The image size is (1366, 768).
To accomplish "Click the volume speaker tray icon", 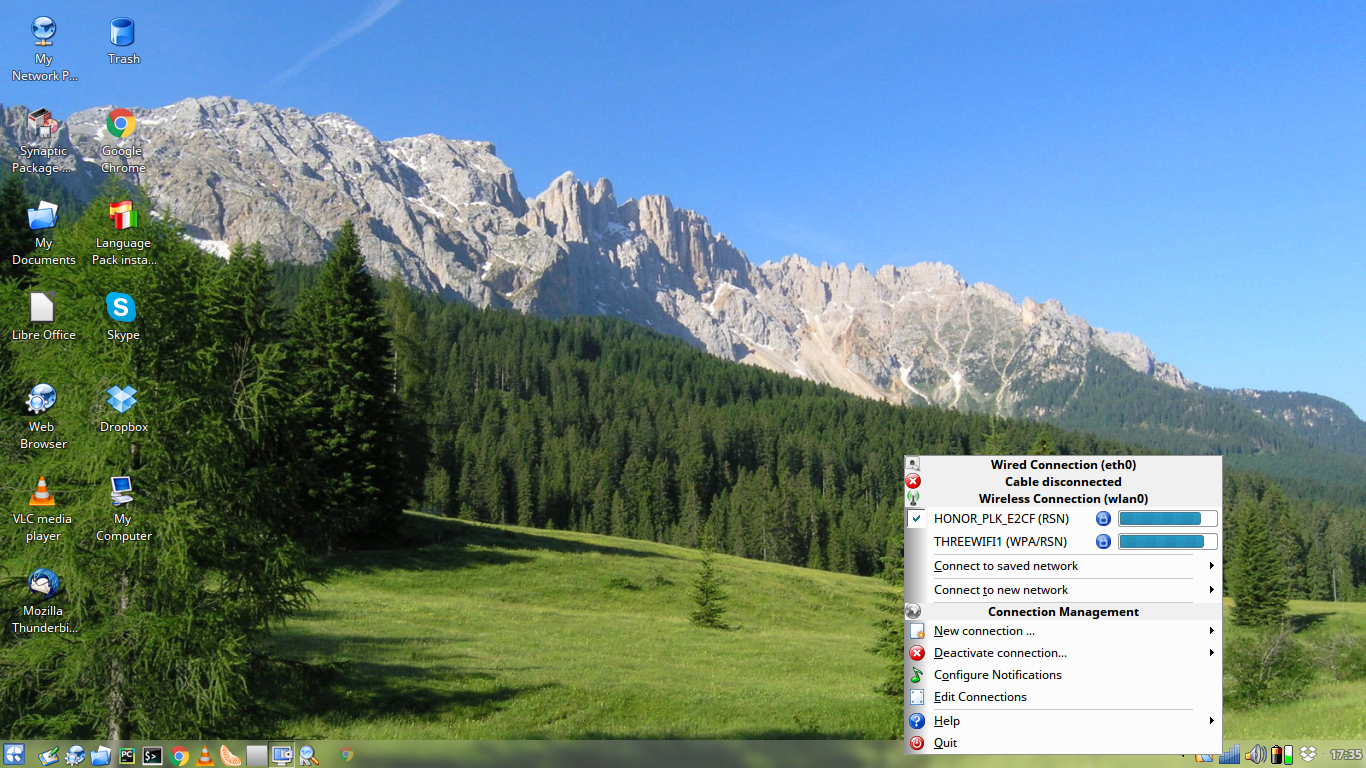I will point(1254,754).
